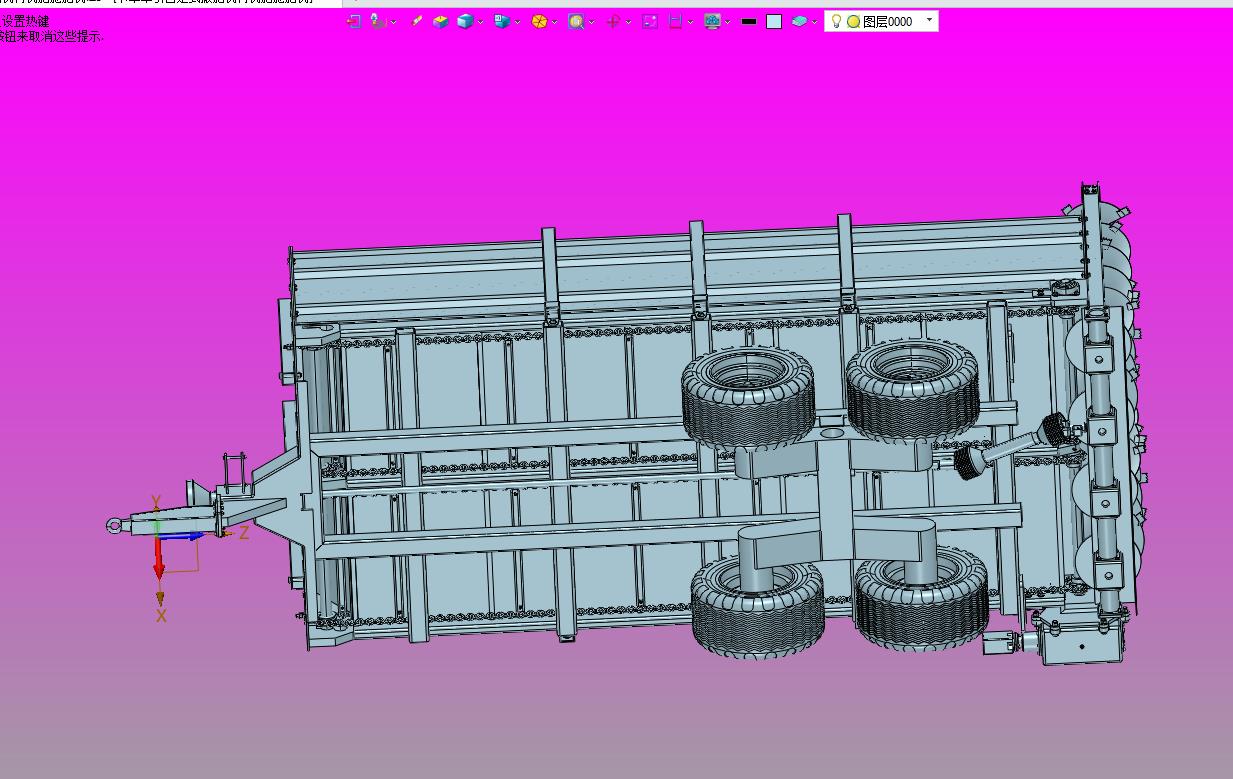Open the 图层0000 layer dropdown

930,20
